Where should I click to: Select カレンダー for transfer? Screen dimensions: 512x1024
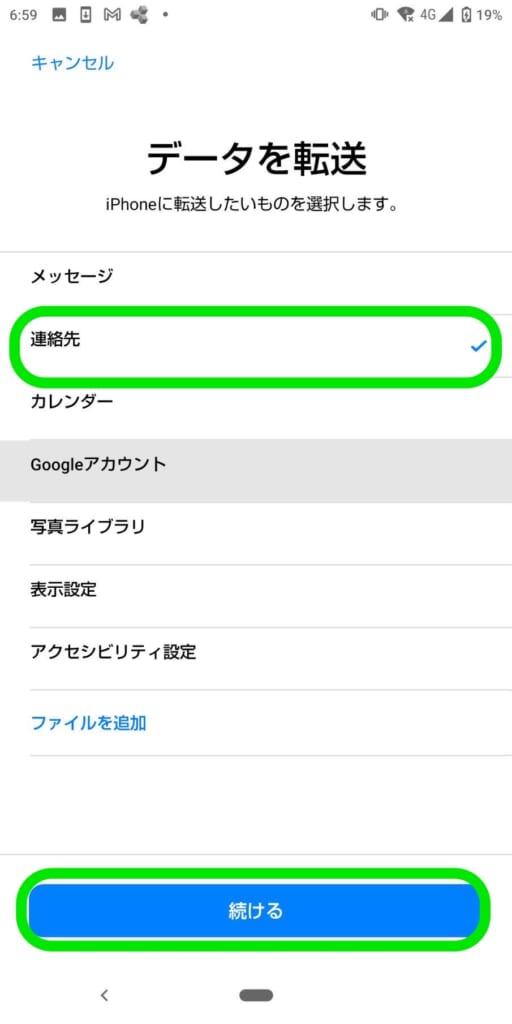(x=256, y=402)
